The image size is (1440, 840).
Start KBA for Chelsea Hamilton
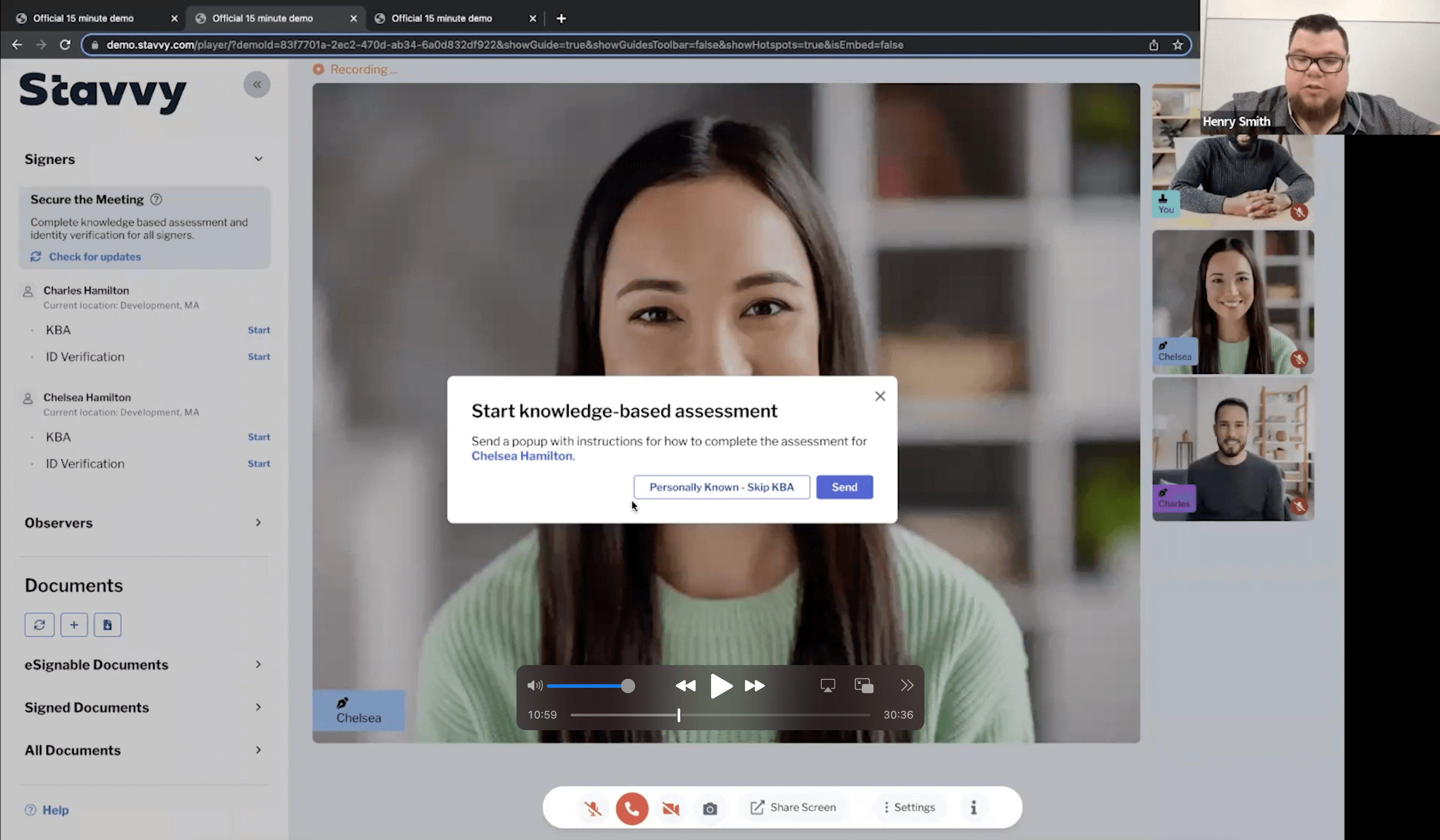click(x=259, y=437)
